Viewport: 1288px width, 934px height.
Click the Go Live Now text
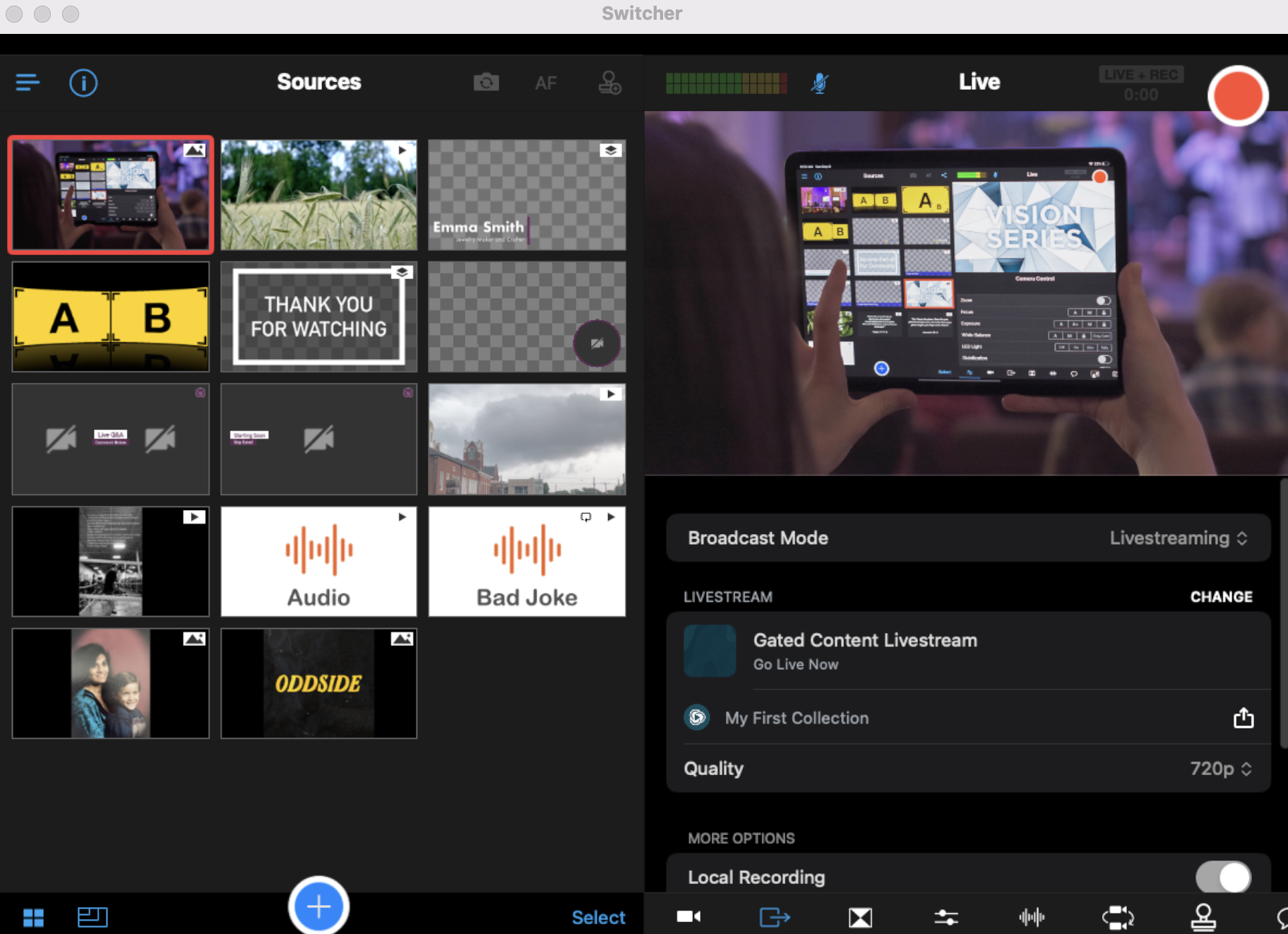[x=796, y=665]
